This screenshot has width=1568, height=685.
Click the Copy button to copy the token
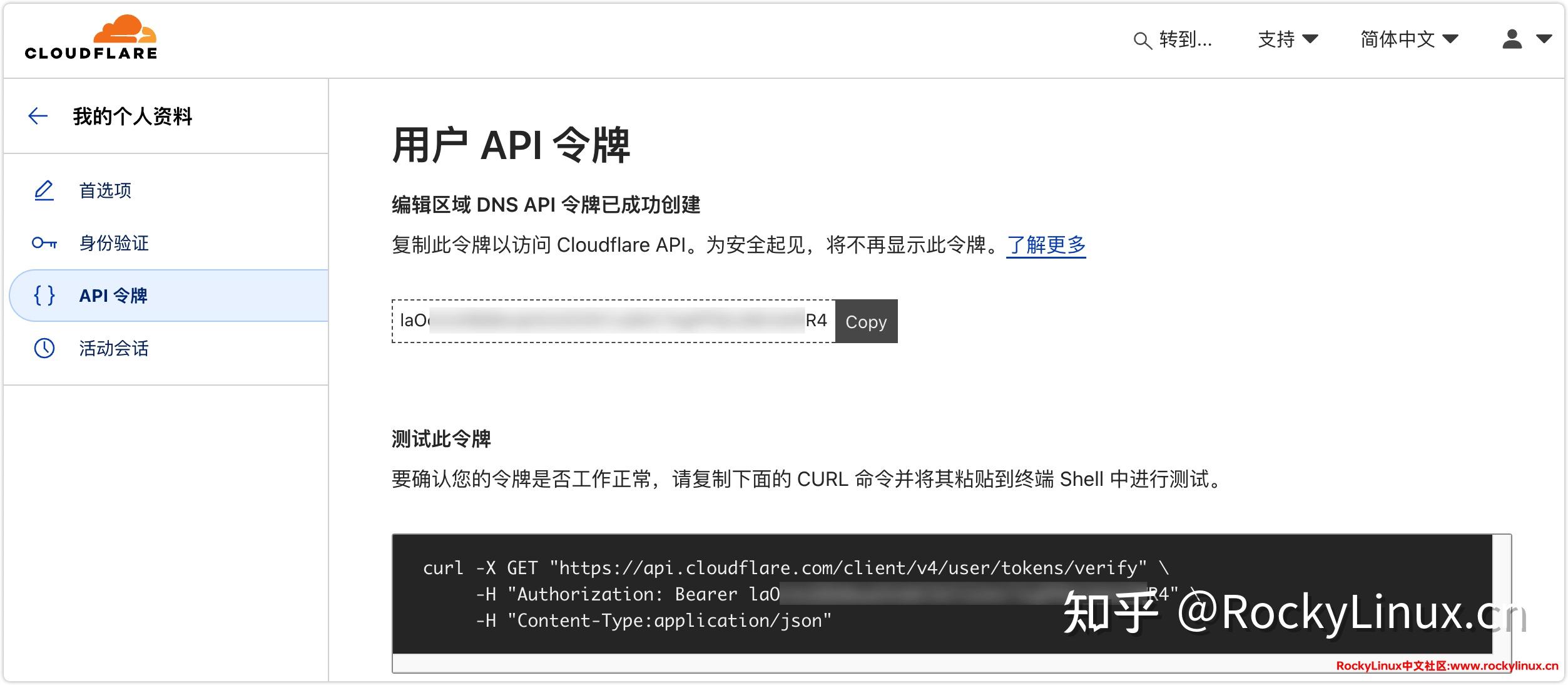point(865,321)
